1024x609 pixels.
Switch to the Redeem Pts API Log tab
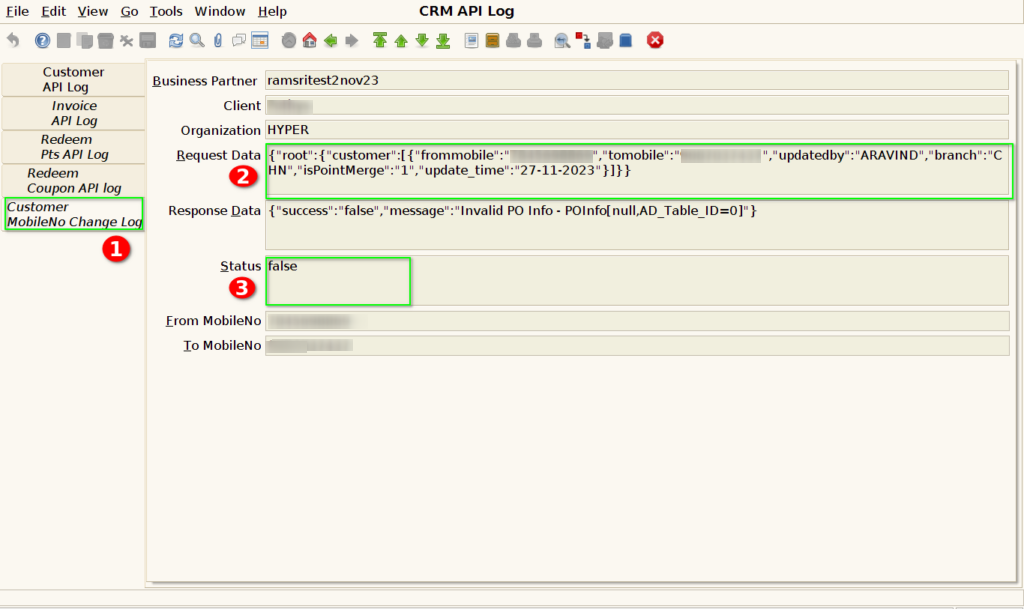[73, 147]
